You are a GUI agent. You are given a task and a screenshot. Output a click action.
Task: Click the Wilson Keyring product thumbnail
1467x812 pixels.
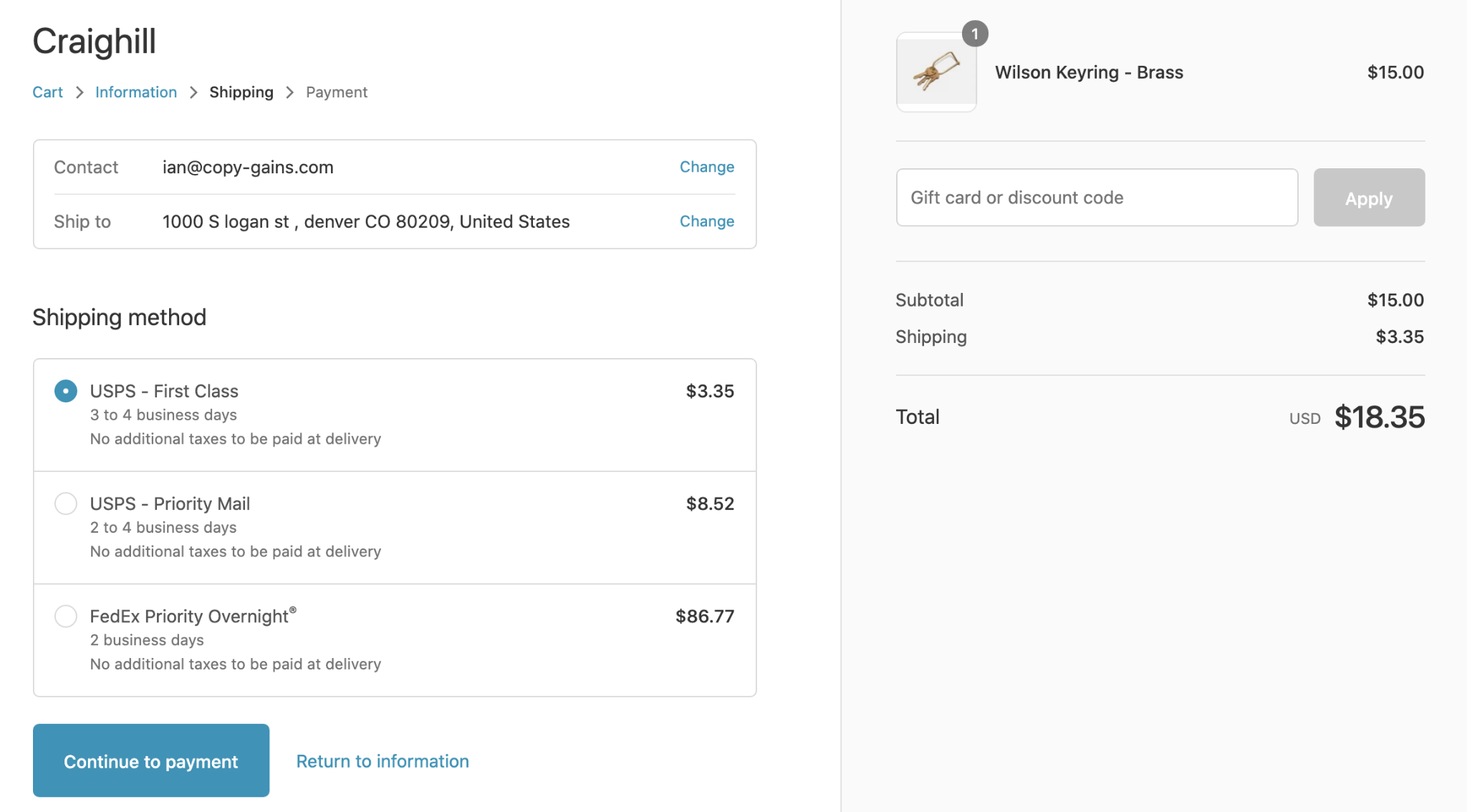pos(936,72)
